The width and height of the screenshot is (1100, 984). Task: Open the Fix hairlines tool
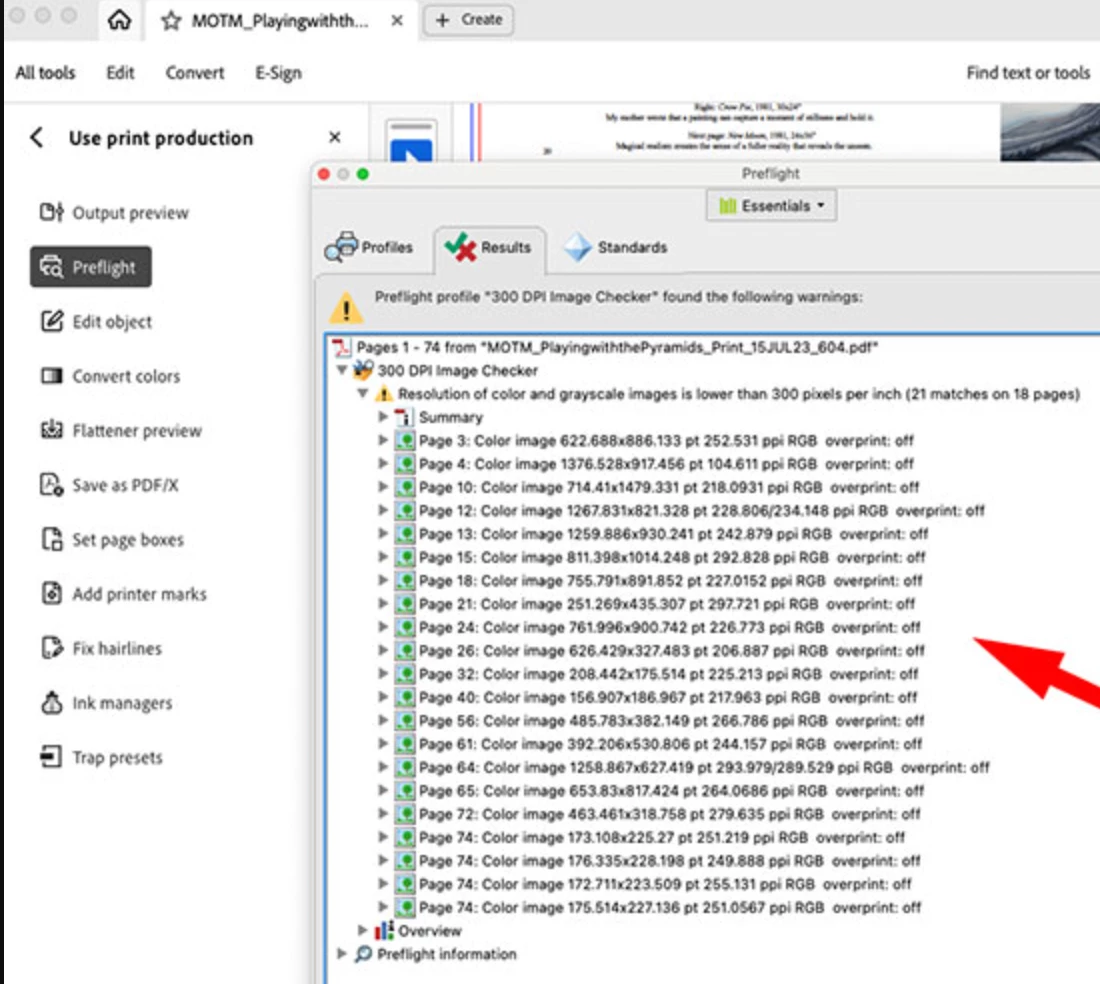point(101,648)
